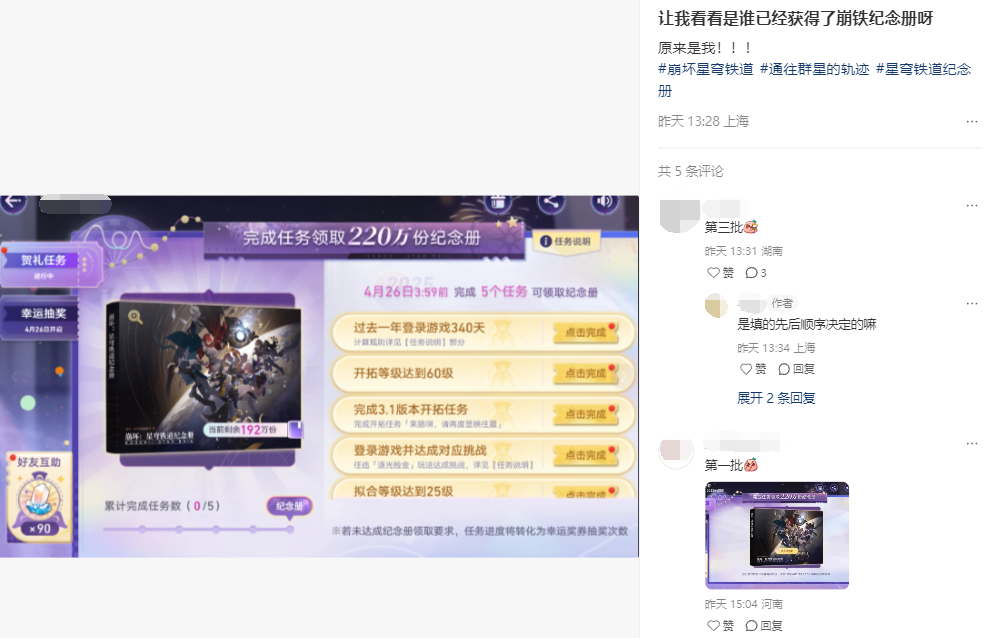Image resolution: width=996 pixels, height=638 pixels.
Task: Click the 纪念册 milestone badge on the progress bar
Action: (290, 506)
